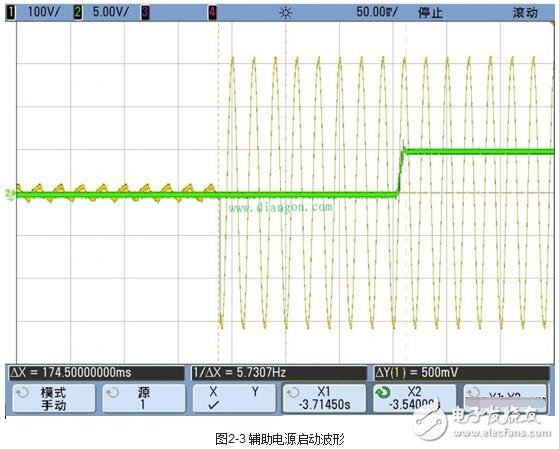Select the X2 cursor softkey

415,399
